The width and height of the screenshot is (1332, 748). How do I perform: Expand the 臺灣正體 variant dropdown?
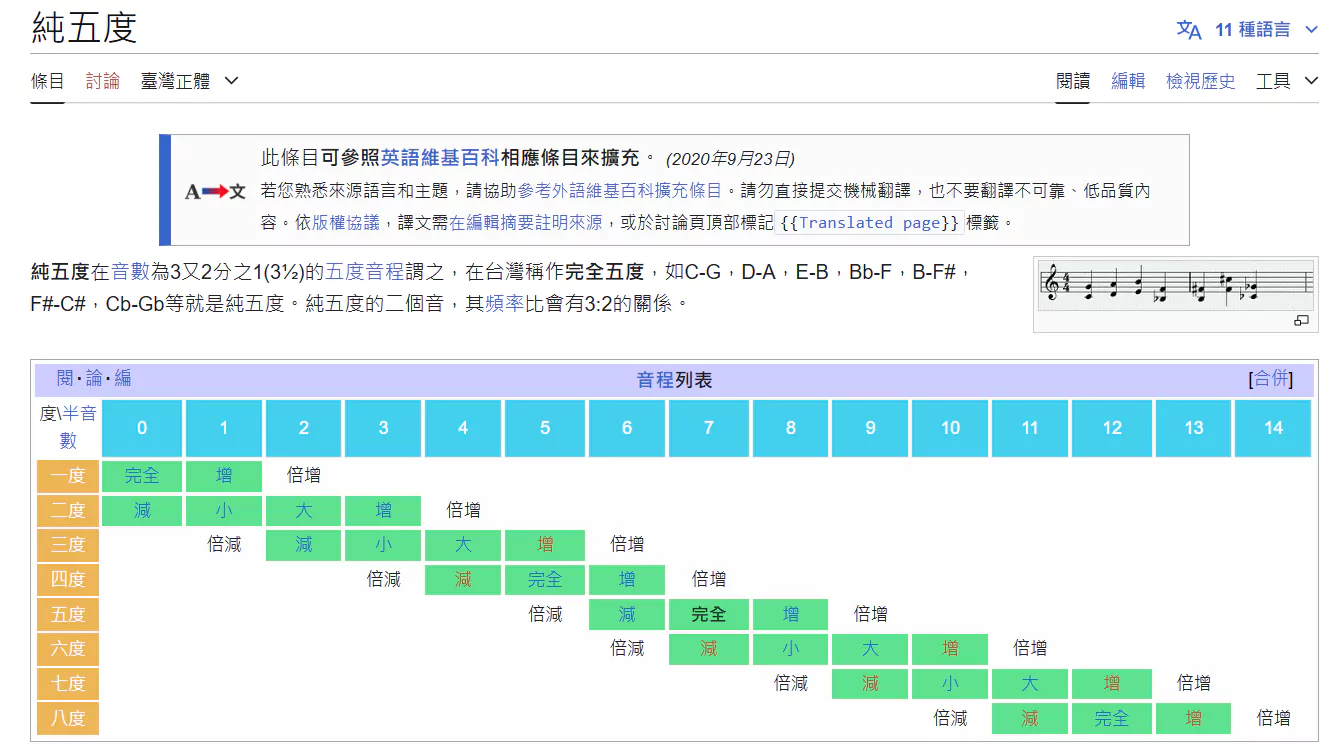click(189, 81)
